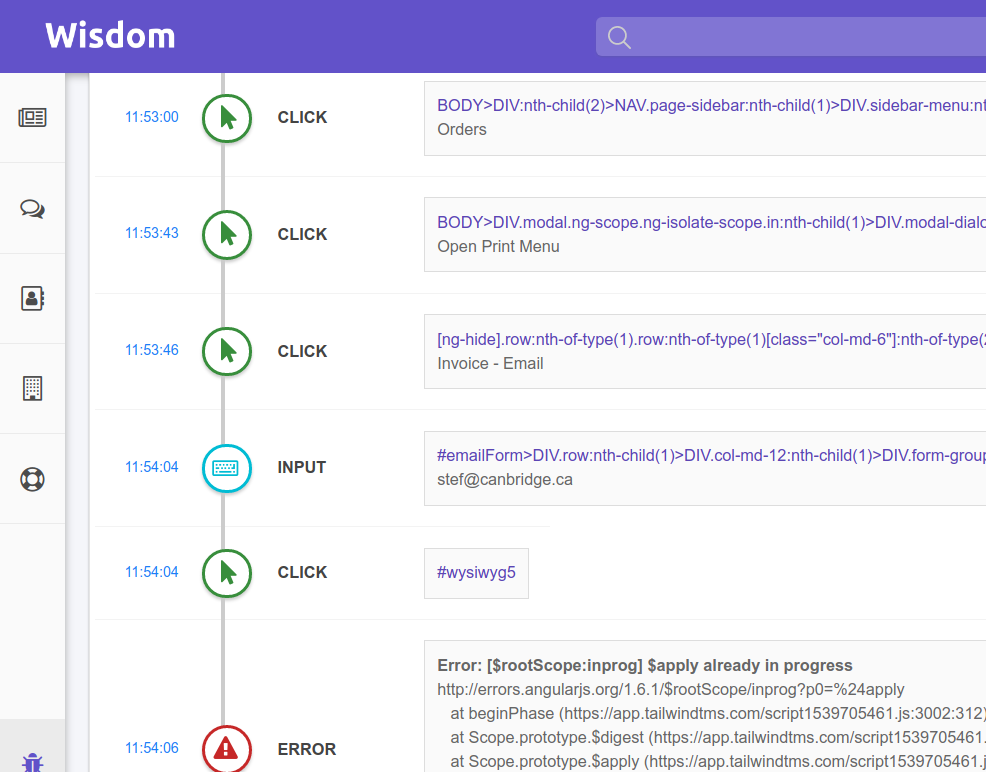Screen dimensions: 986x772
Task: Focus the header search field
Action: [x=790, y=36]
